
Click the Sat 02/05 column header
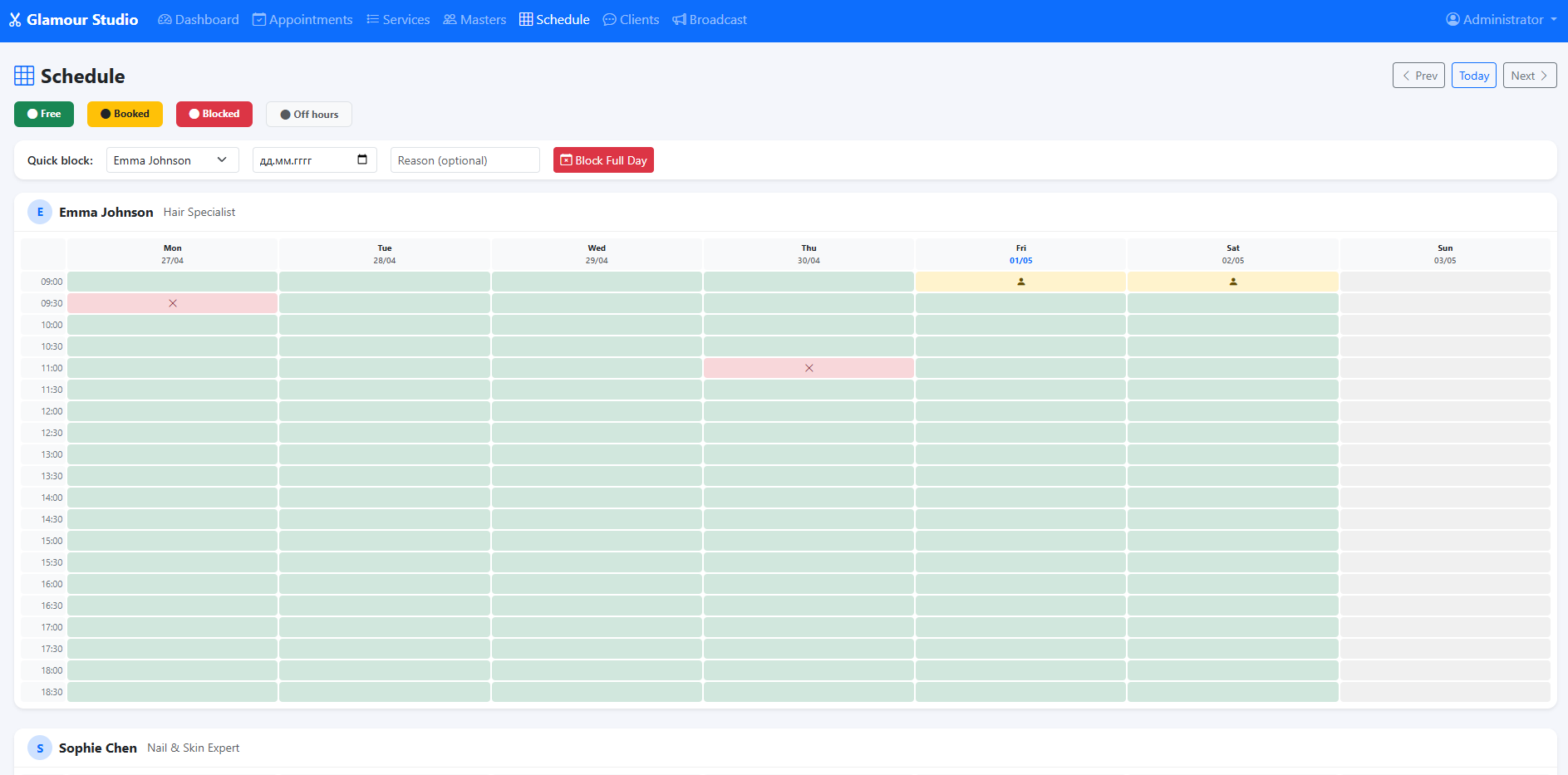click(1233, 254)
